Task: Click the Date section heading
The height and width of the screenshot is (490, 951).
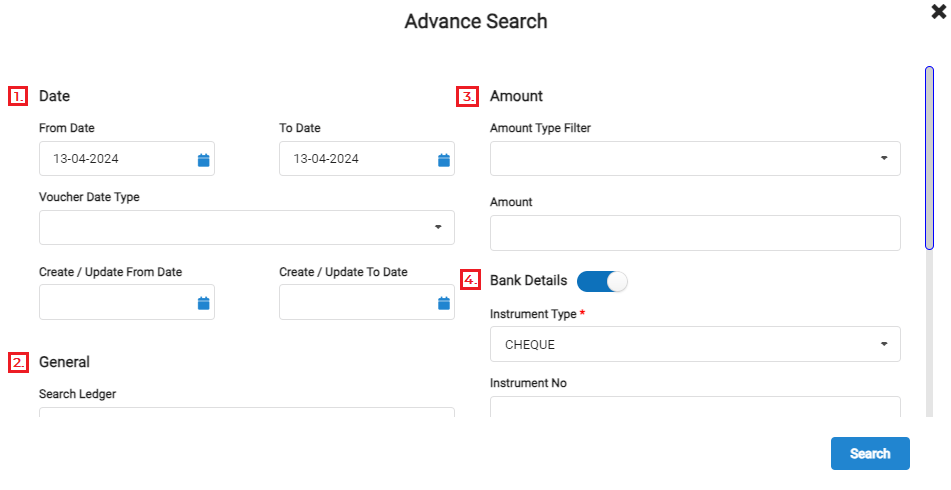Action: (55, 96)
